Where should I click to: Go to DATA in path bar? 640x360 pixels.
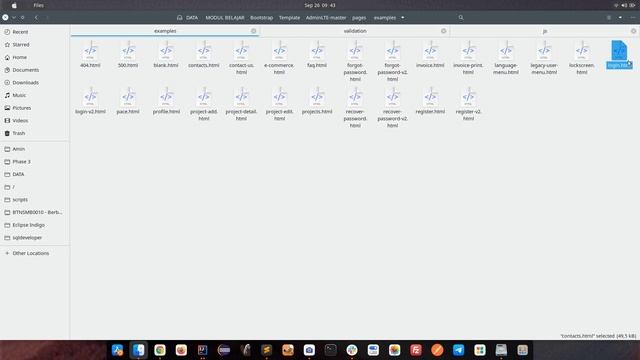click(x=192, y=18)
